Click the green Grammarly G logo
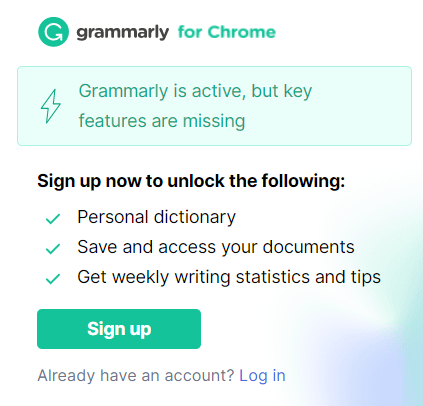 (x=53, y=32)
